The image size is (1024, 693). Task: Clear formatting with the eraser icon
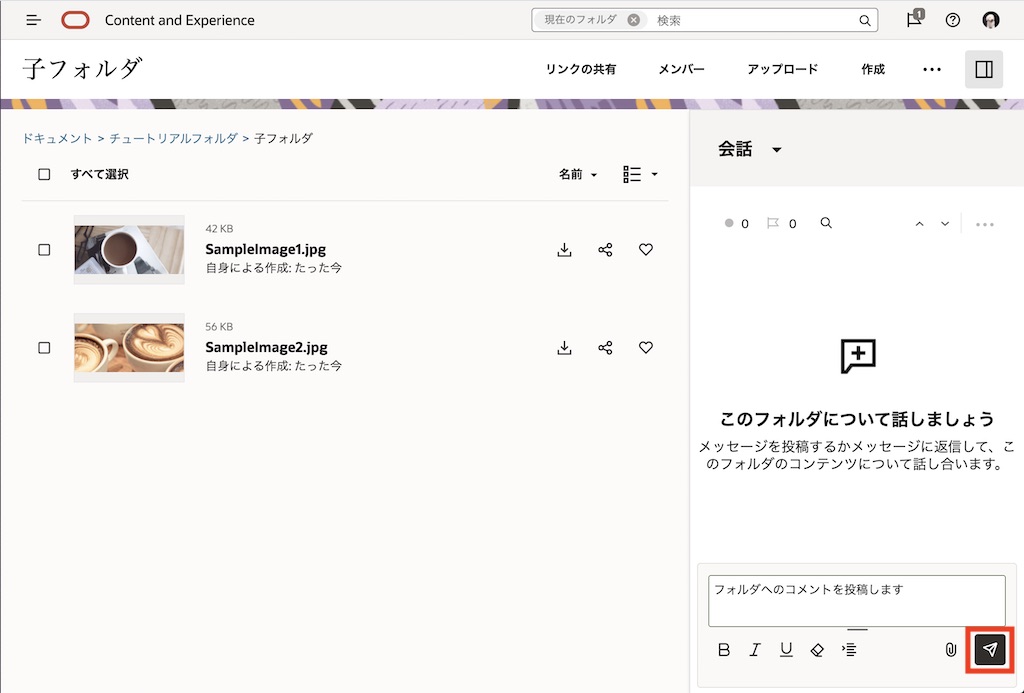[x=817, y=649]
